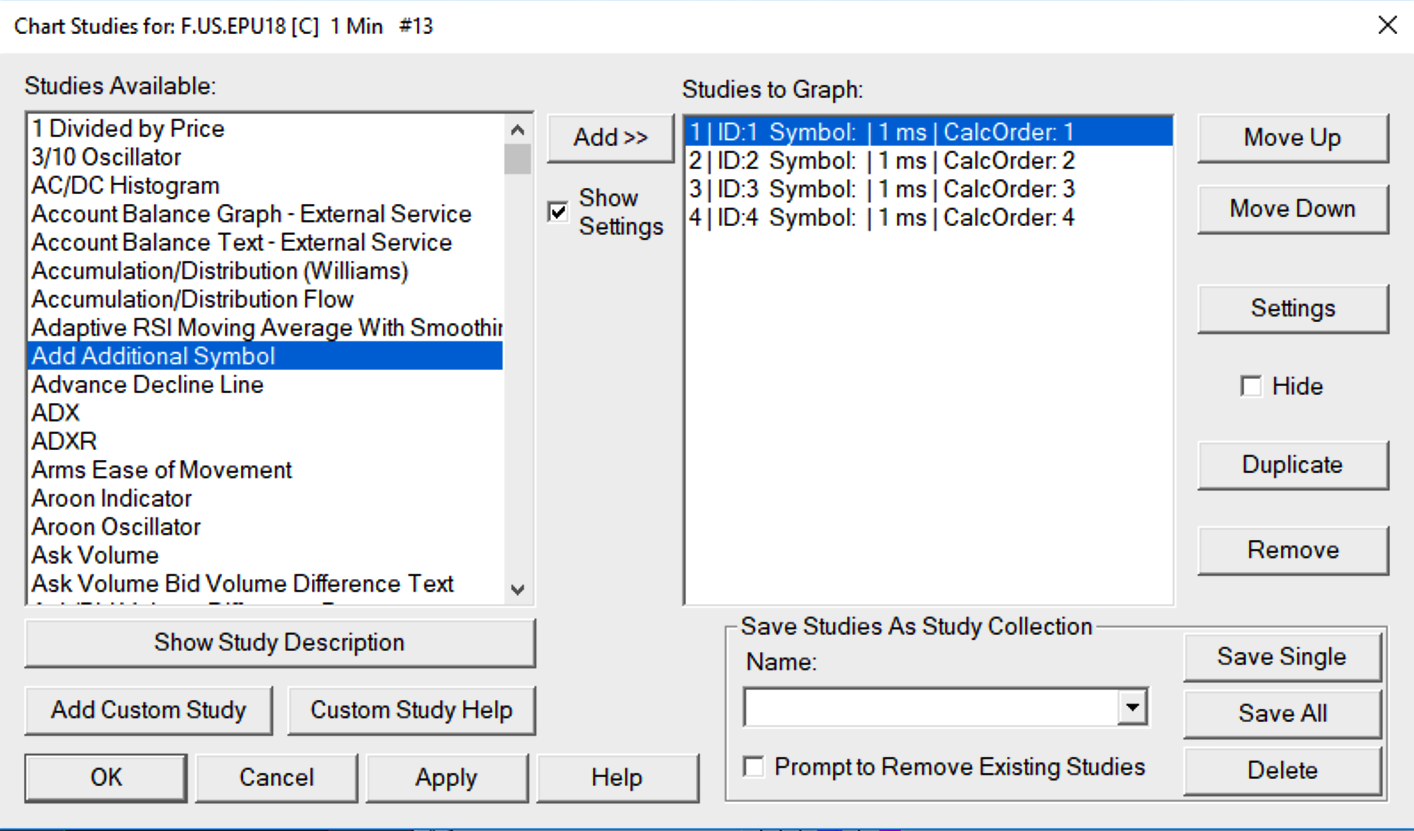Select Aroon Oscillator

click(265, 527)
